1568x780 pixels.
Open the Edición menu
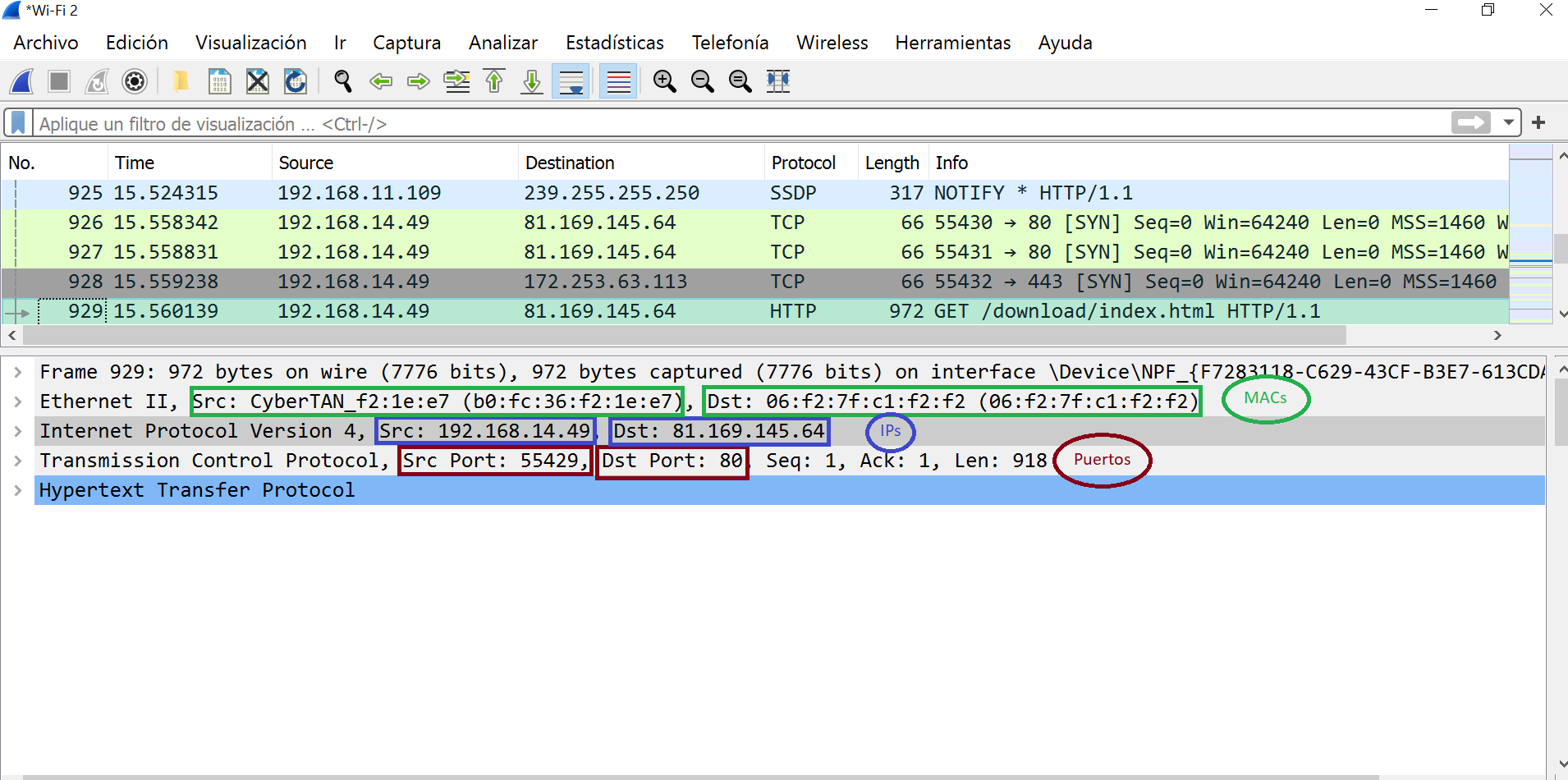click(137, 43)
